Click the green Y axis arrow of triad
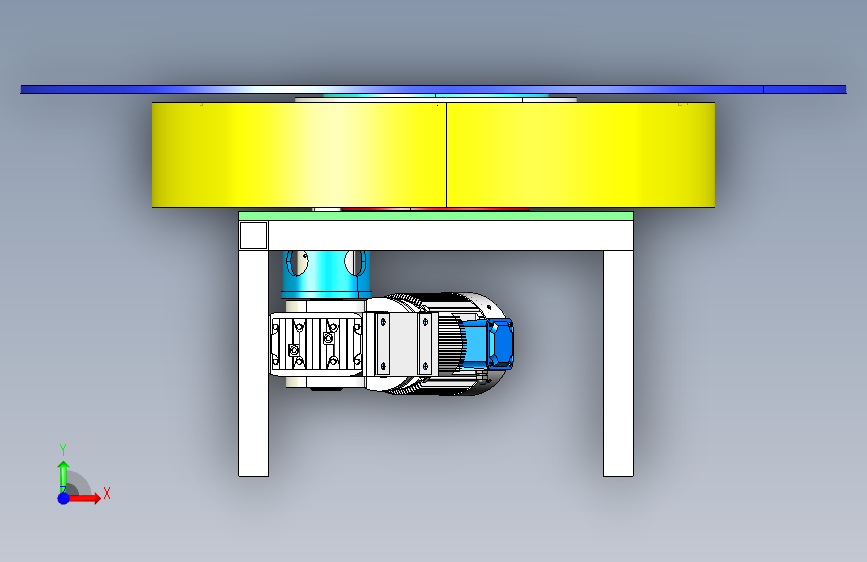Image resolution: width=867 pixels, height=562 pixels. pos(64,476)
